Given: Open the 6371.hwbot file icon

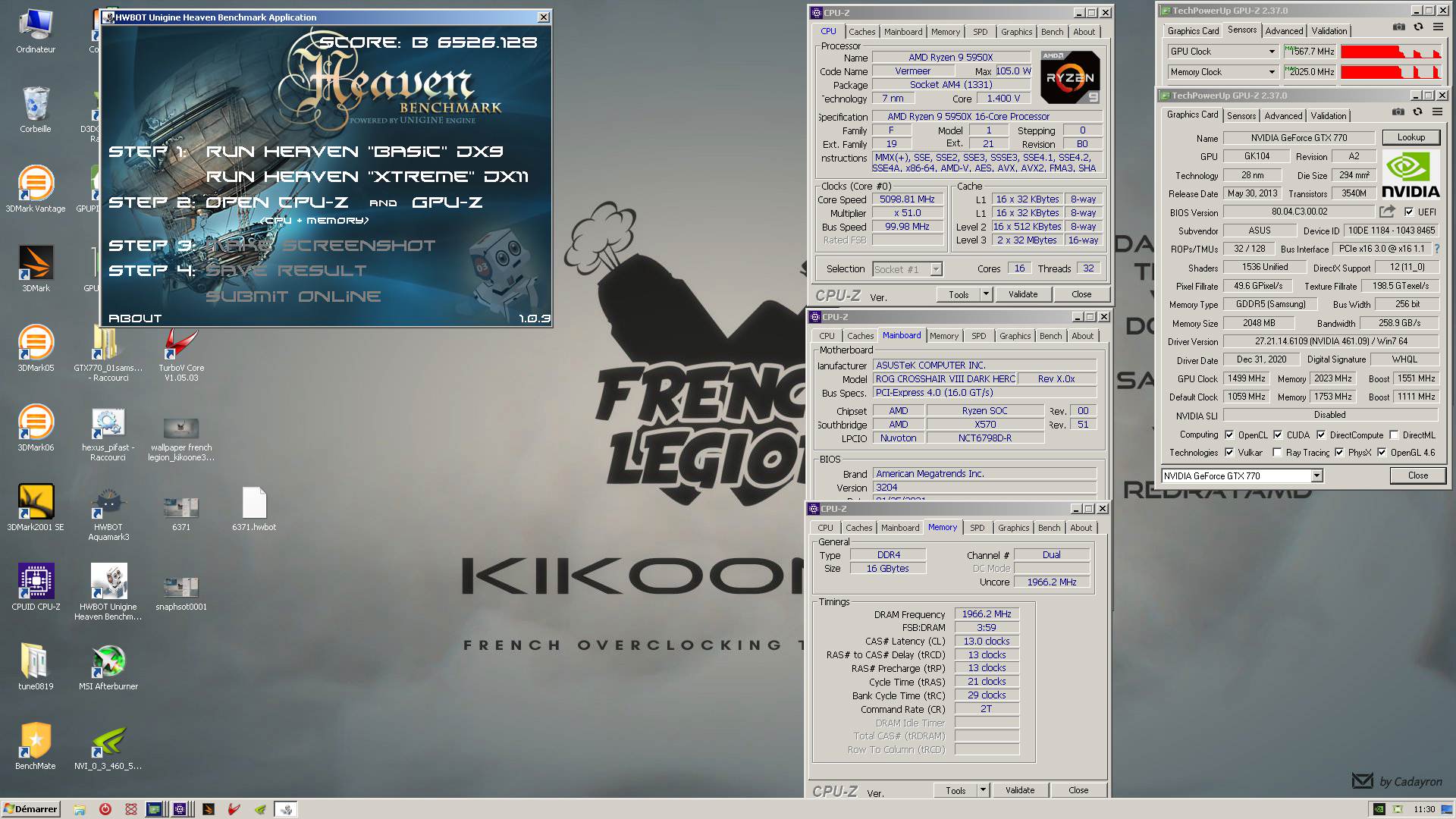Looking at the screenshot, I should (x=254, y=508).
